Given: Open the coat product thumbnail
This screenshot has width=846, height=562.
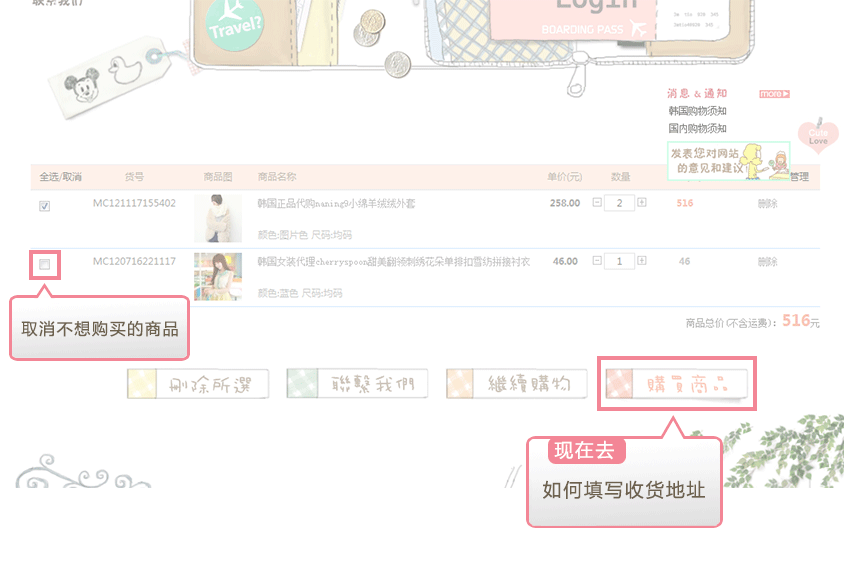Looking at the screenshot, I should tap(218, 218).
